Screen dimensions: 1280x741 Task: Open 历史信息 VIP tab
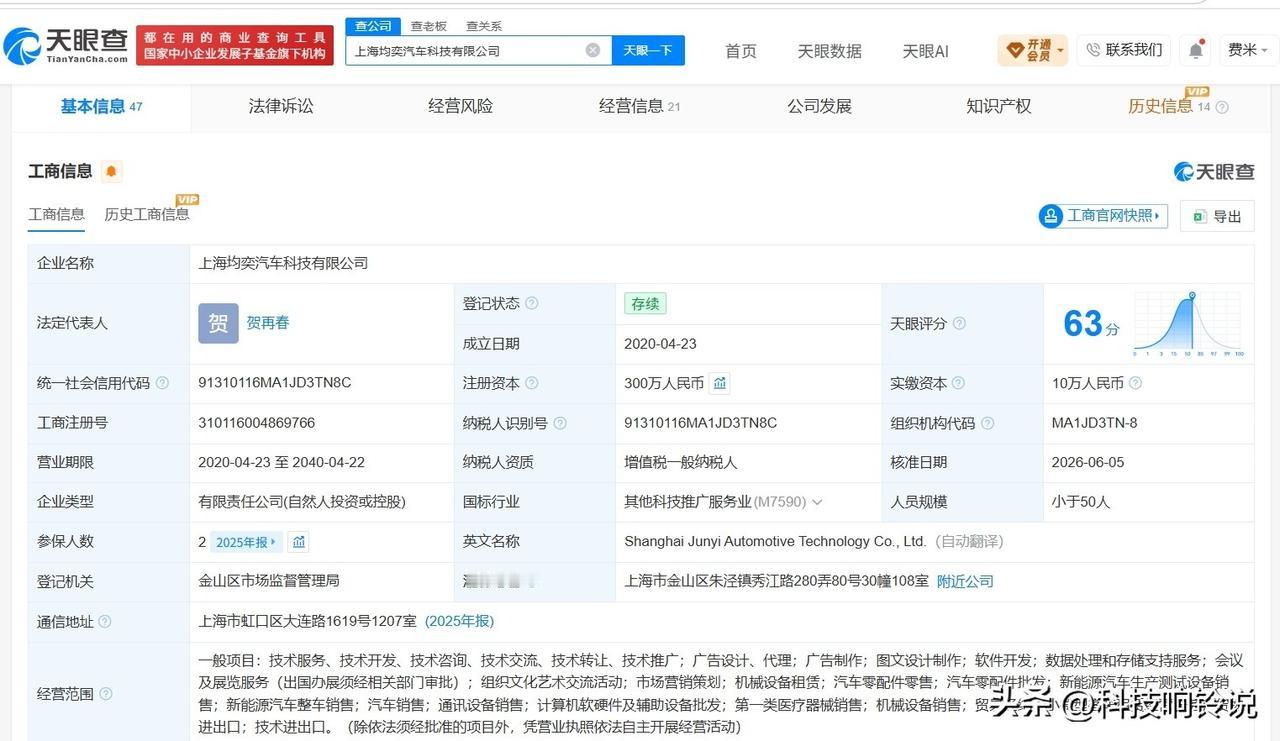(1168, 105)
